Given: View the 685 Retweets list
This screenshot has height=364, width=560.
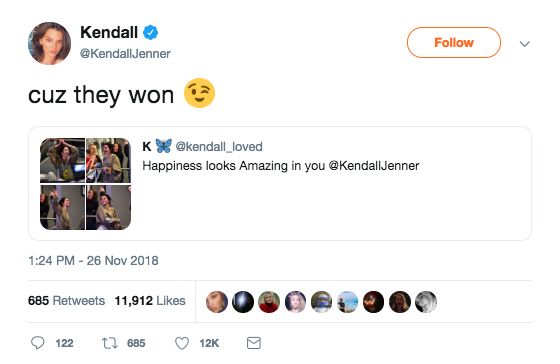Looking at the screenshot, I should pos(66,300).
